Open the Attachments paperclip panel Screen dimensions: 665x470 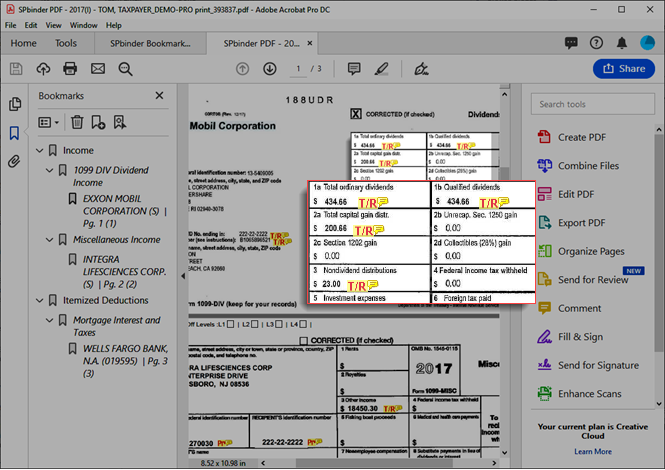pos(14,161)
